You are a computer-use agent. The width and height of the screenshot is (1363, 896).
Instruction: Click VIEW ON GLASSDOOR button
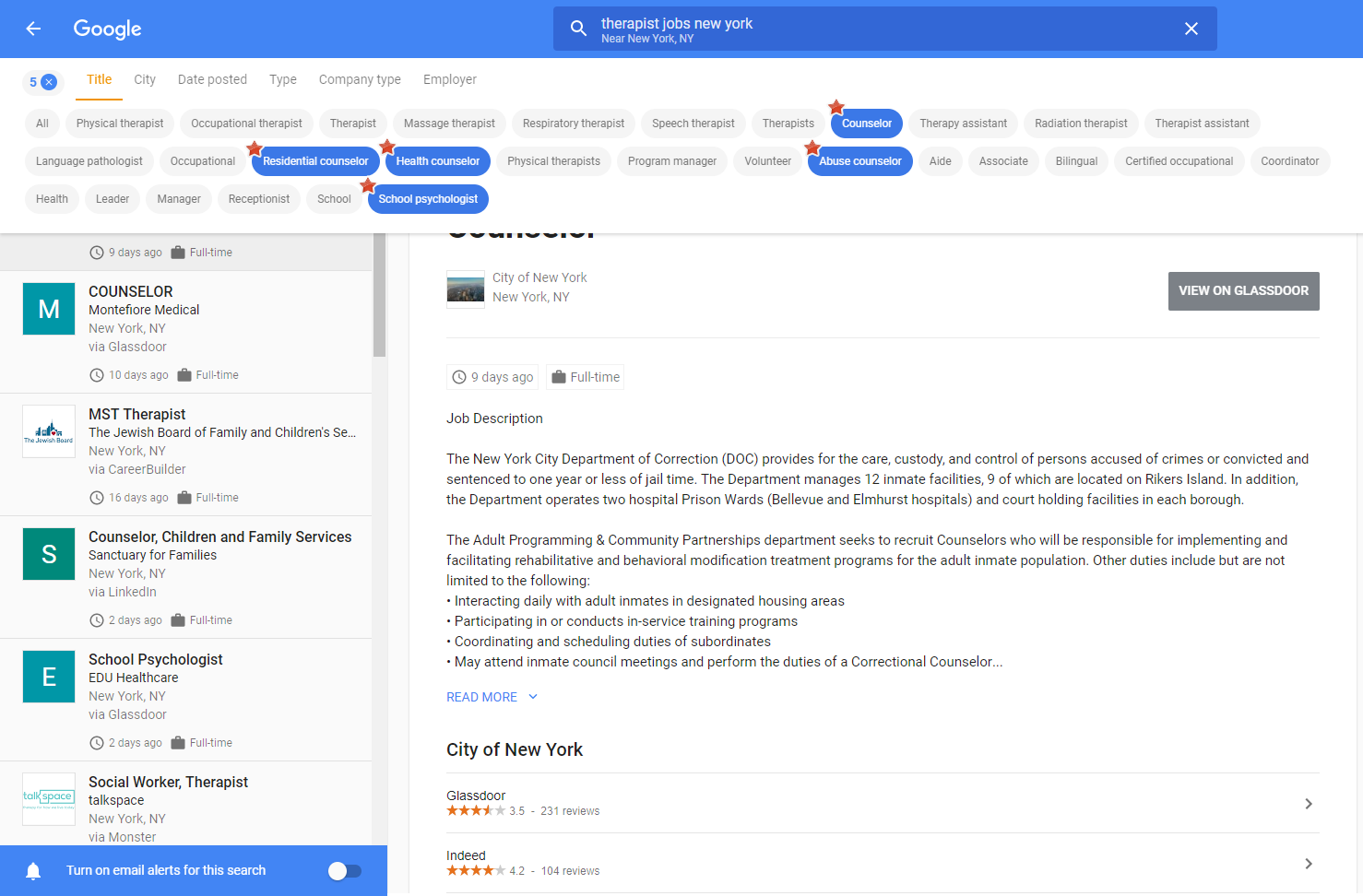pos(1243,290)
